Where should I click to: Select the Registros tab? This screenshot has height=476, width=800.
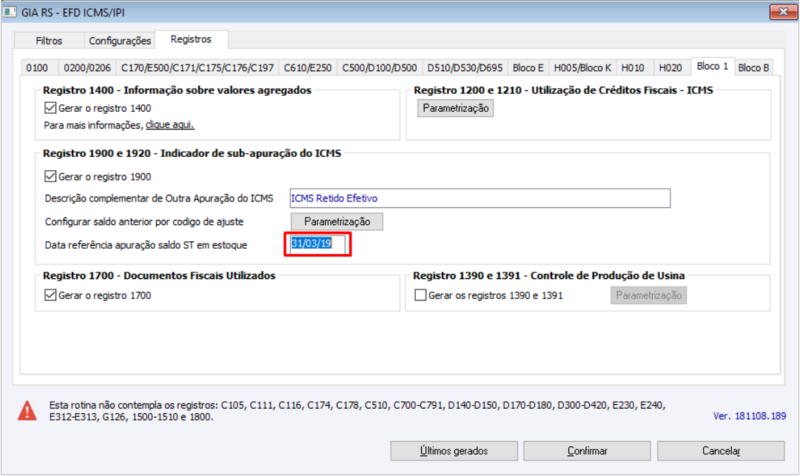[191, 39]
